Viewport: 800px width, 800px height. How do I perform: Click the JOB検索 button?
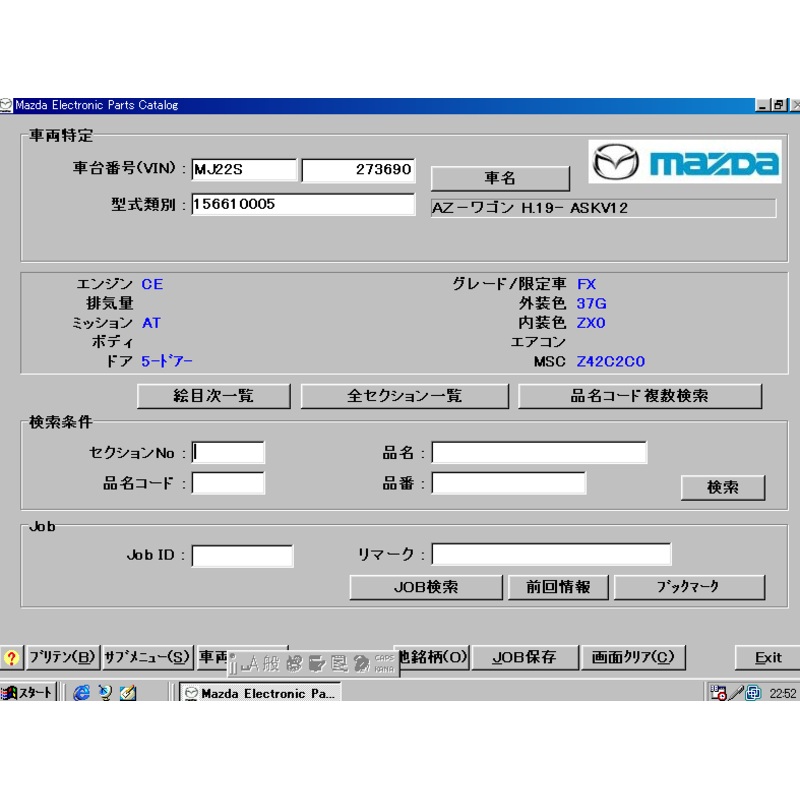426,587
